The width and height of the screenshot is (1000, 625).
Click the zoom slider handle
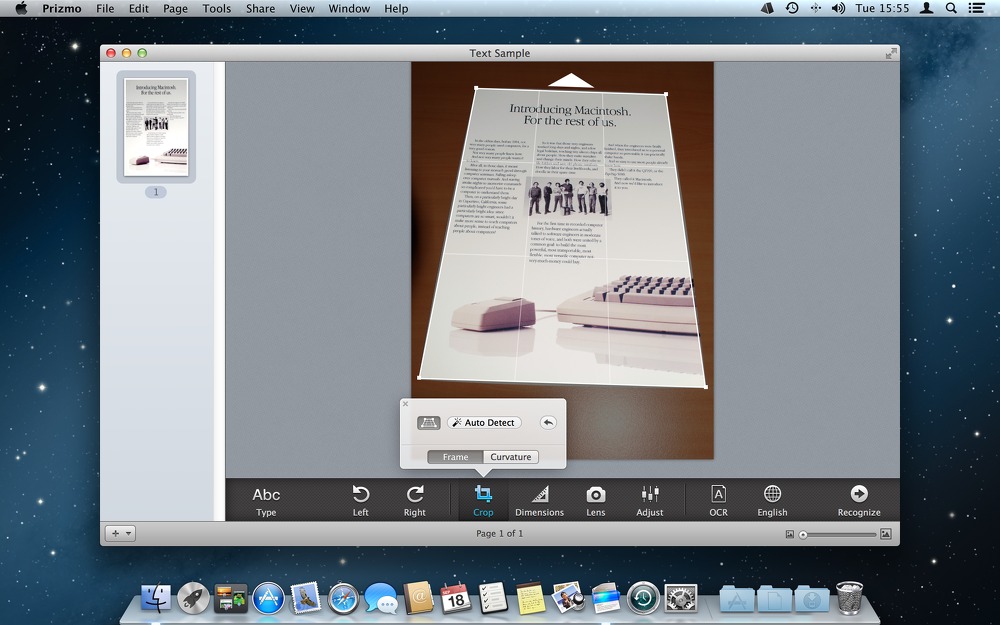coord(803,534)
